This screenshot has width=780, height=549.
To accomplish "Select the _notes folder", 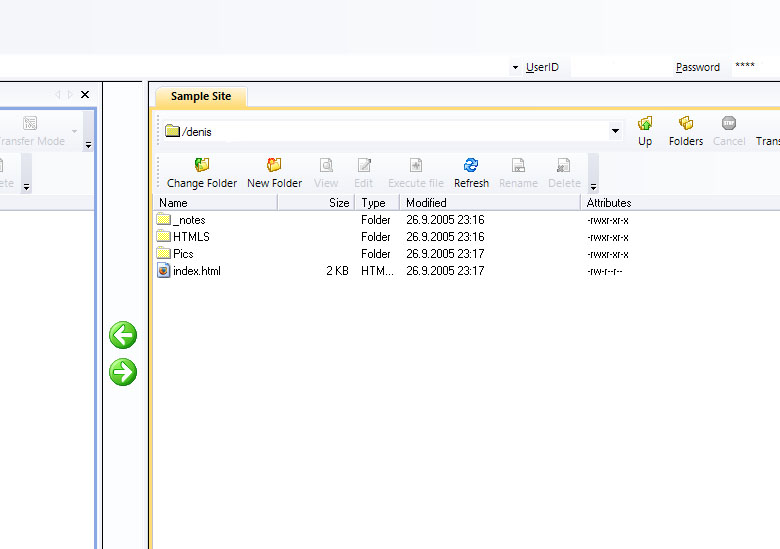I will click(188, 220).
